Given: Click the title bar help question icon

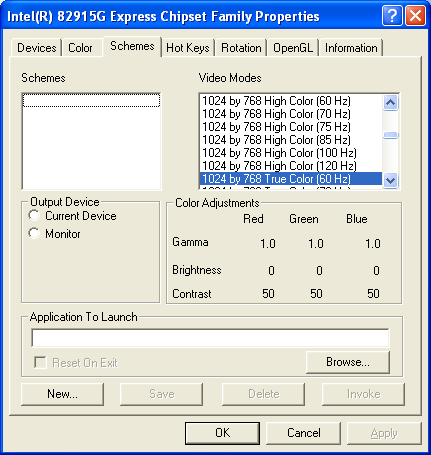Looking at the screenshot, I should pyautogui.click(x=392, y=16).
